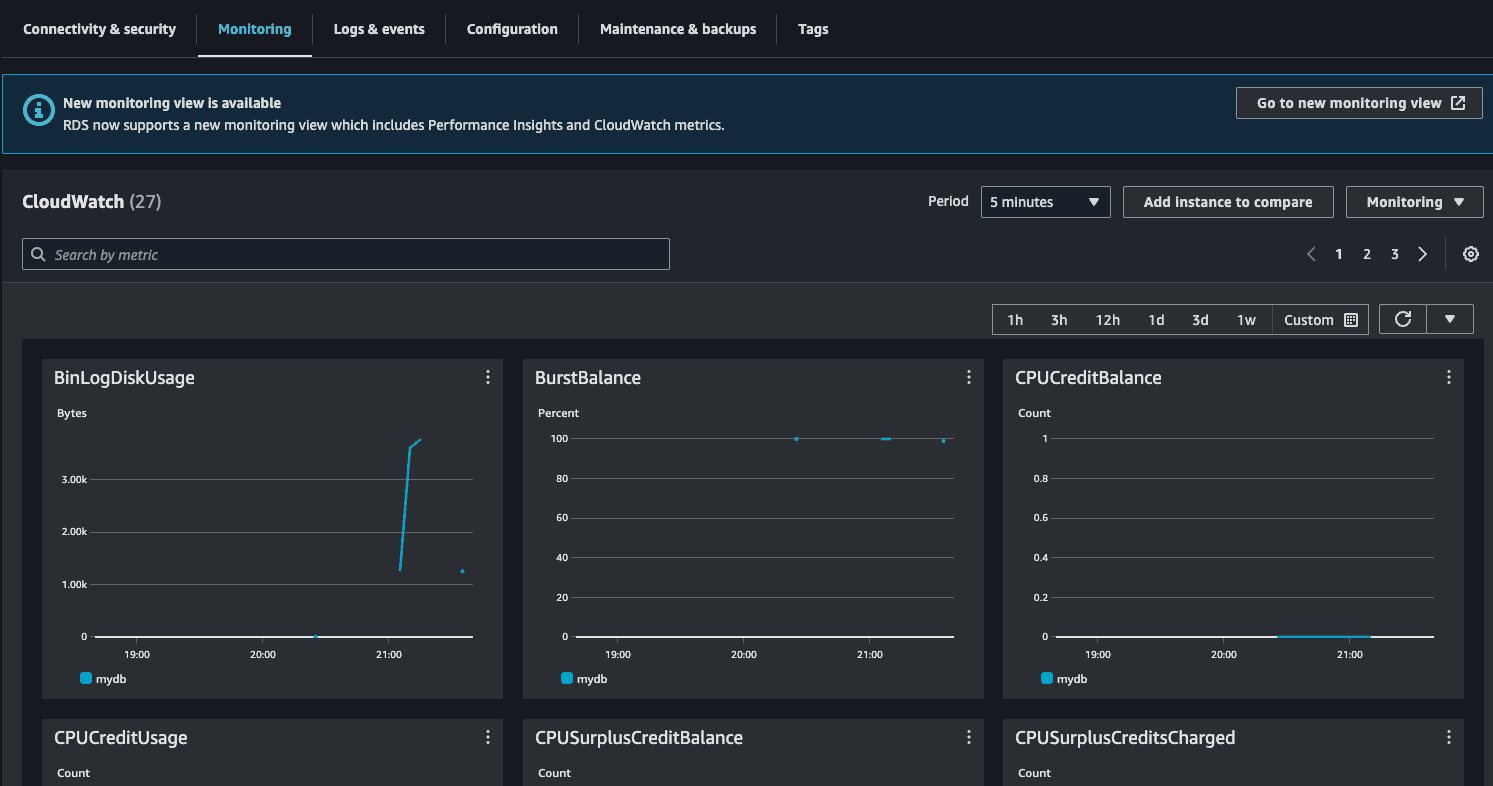
Task: Select the 1h time range
Action: (x=1015, y=319)
